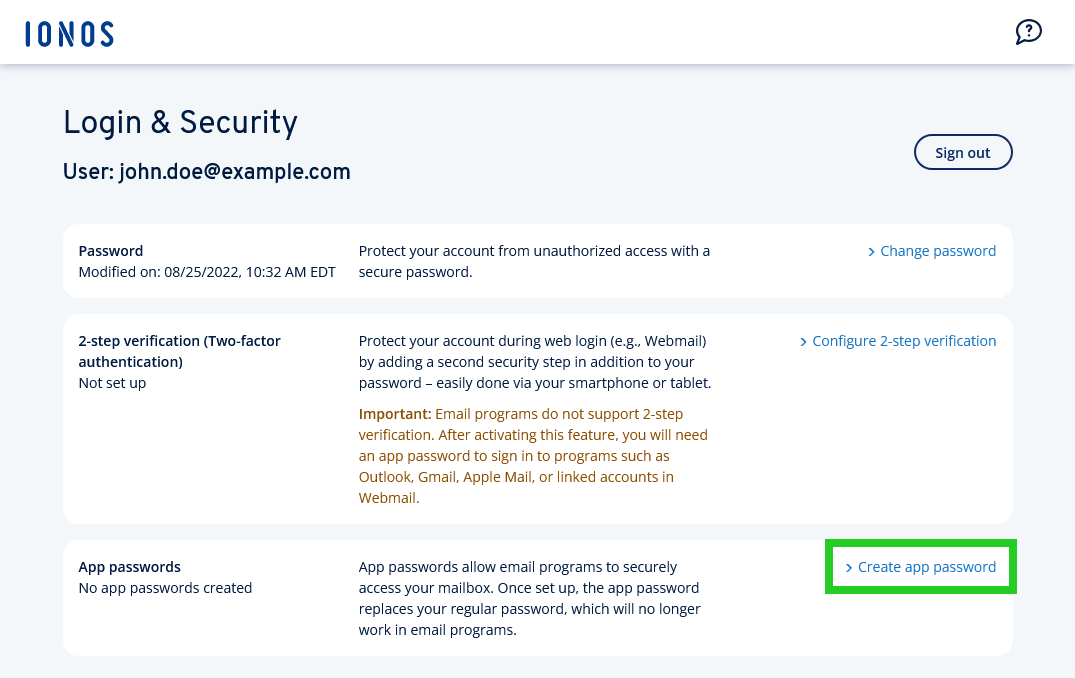Click the password modified date text
The width and height of the screenshot is (1075, 678).
click(206, 271)
